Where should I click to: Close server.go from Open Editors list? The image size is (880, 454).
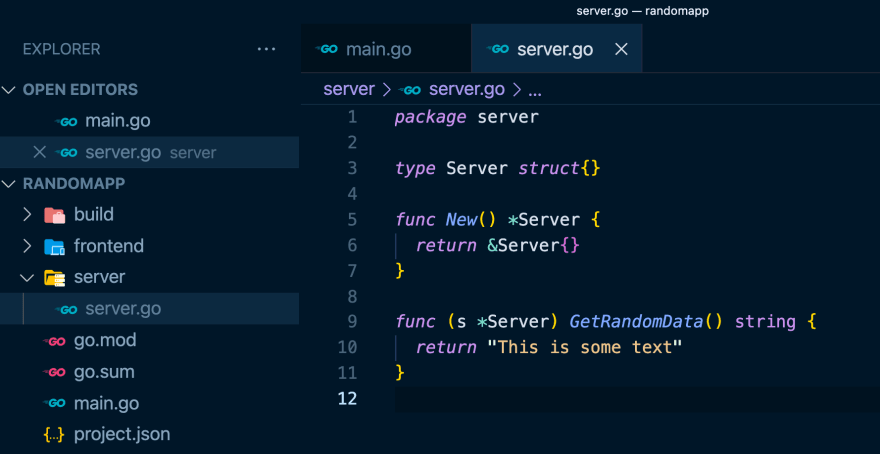click(x=39, y=152)
